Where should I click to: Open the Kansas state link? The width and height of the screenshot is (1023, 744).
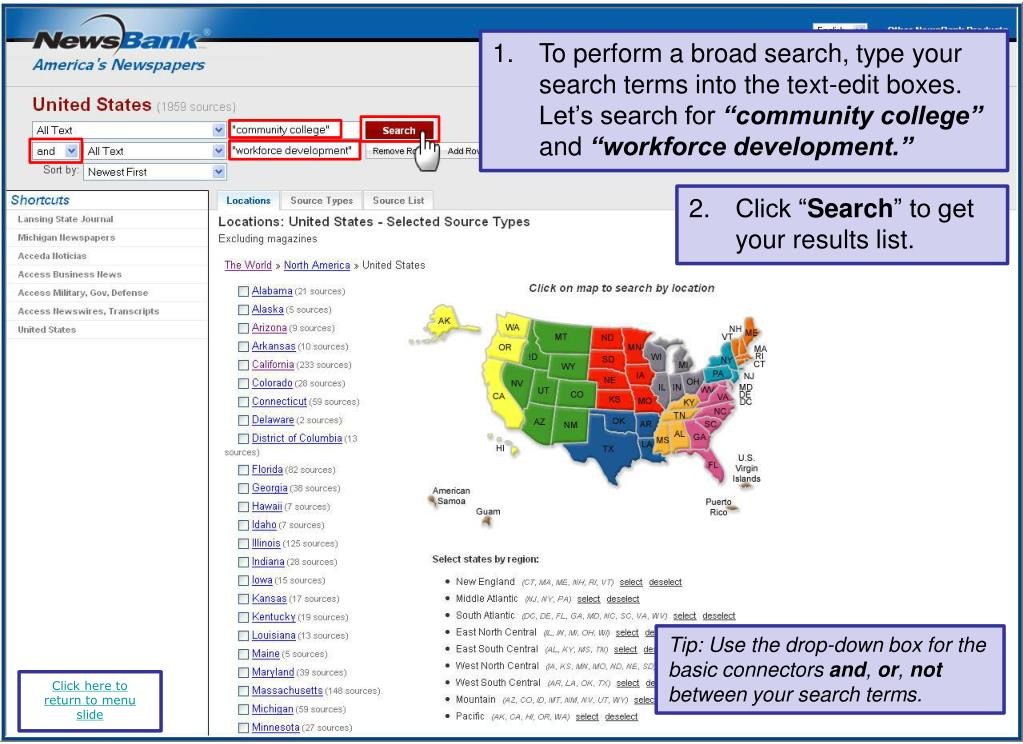pos(269,598)
